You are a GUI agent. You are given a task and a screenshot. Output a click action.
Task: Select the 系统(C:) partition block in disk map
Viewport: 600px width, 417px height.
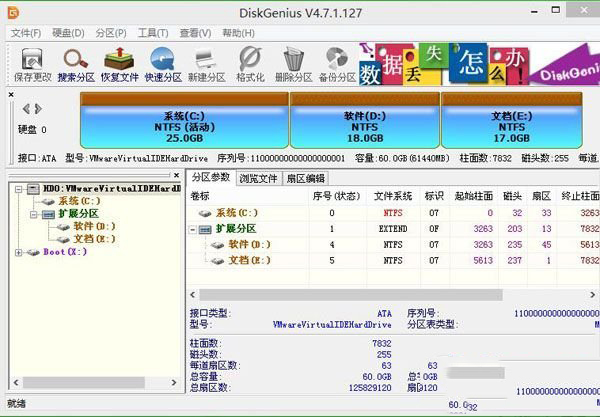(x=184, y=120)
